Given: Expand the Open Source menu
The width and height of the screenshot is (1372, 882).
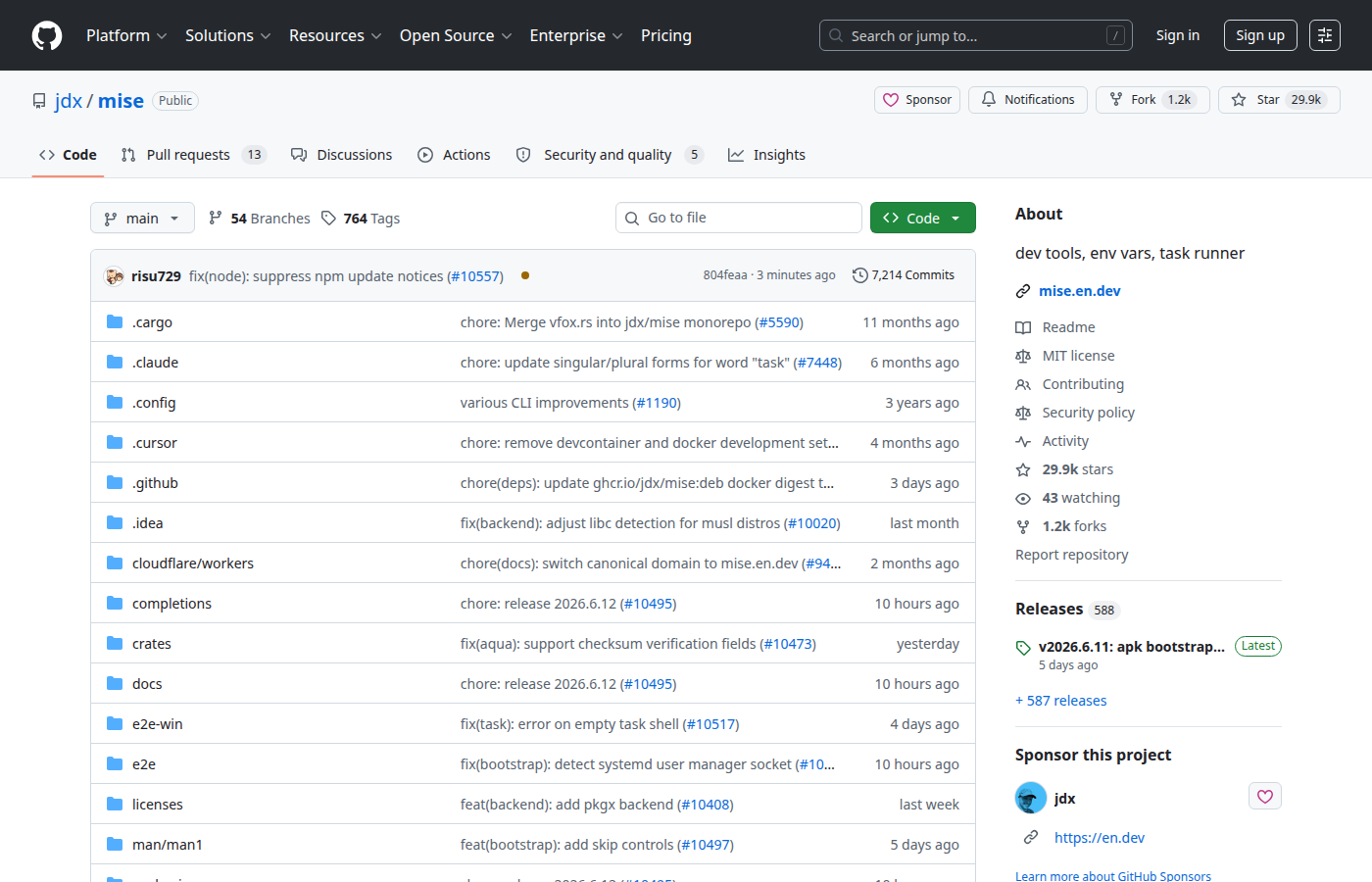Looking at the screenshot, I should (456, 35).
